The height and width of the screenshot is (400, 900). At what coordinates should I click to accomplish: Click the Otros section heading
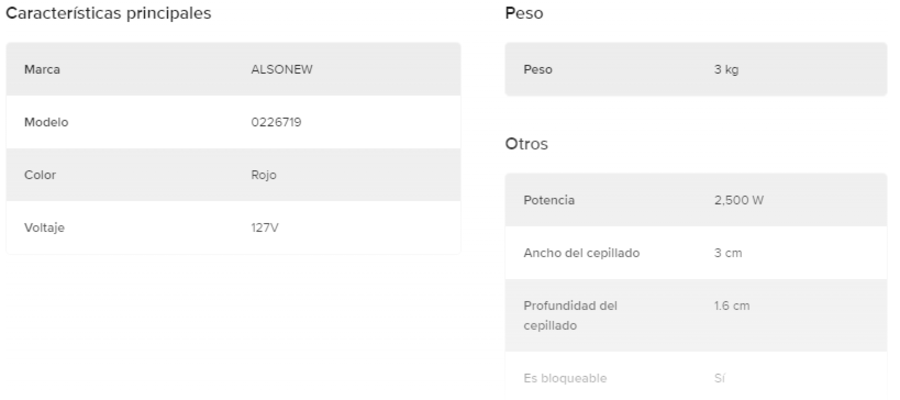pos(527,144)
